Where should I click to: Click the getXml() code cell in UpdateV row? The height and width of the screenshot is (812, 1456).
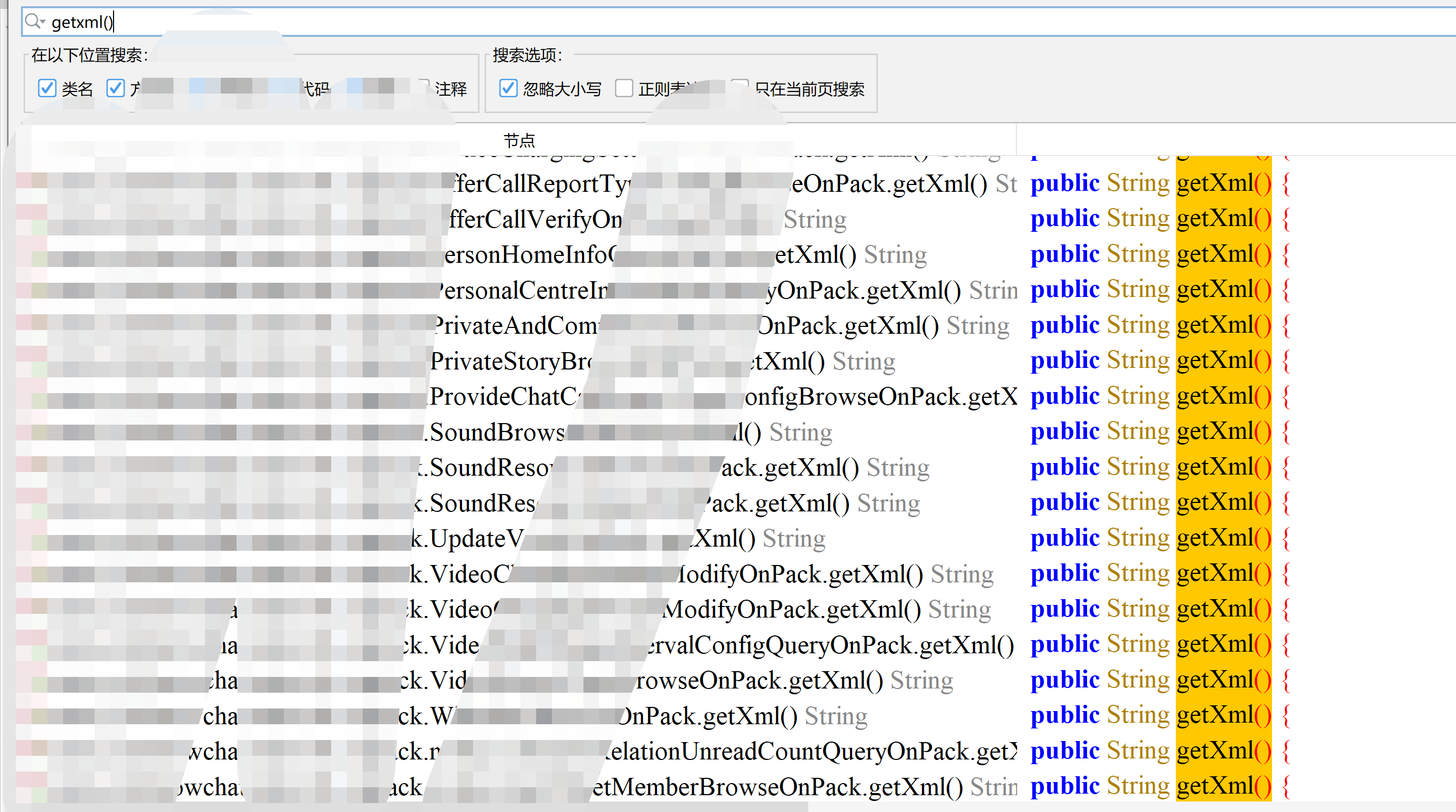coord(1224,538)
